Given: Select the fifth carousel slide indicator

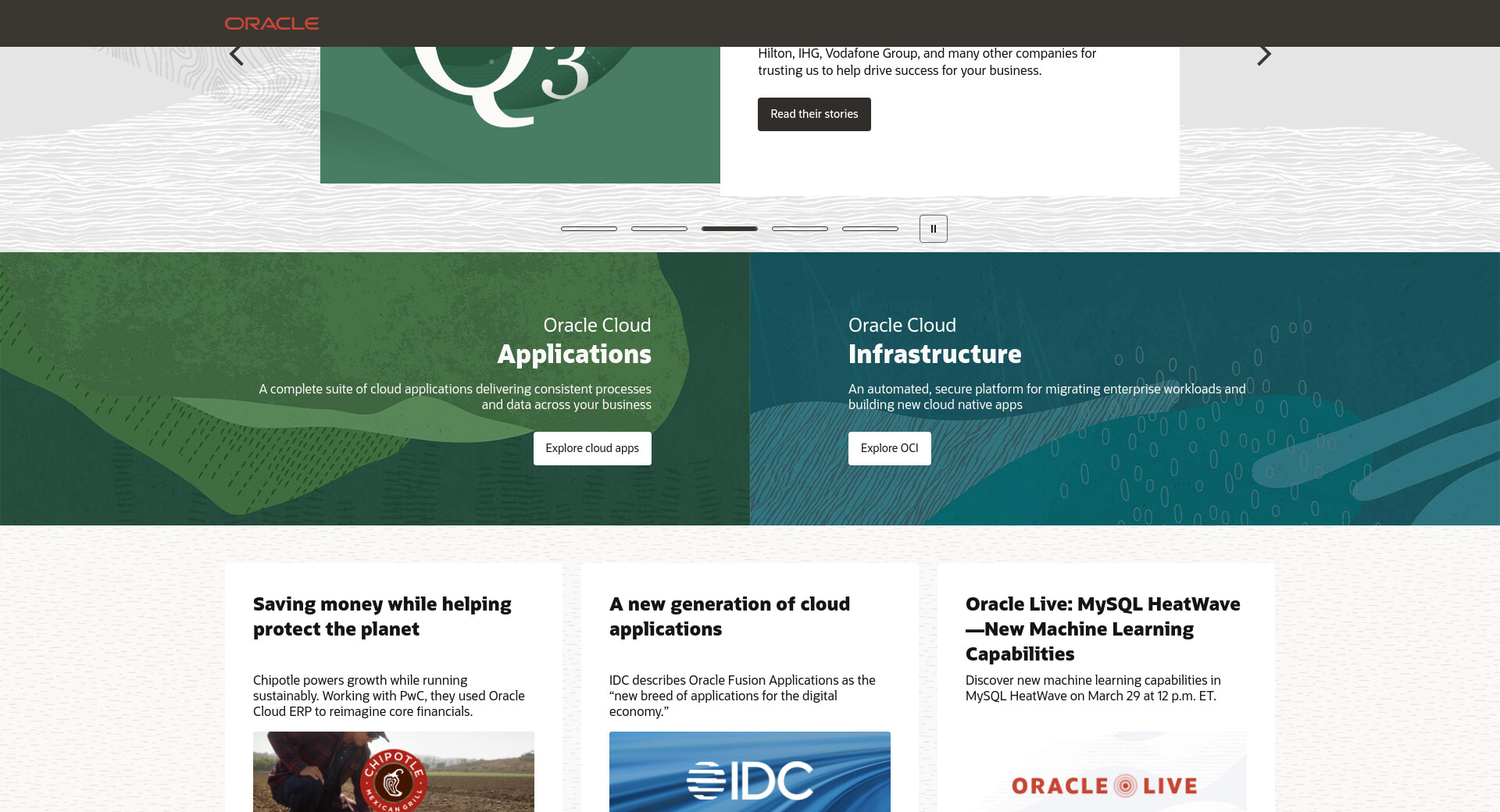Looking at the screenshot, I should point(870,229).
